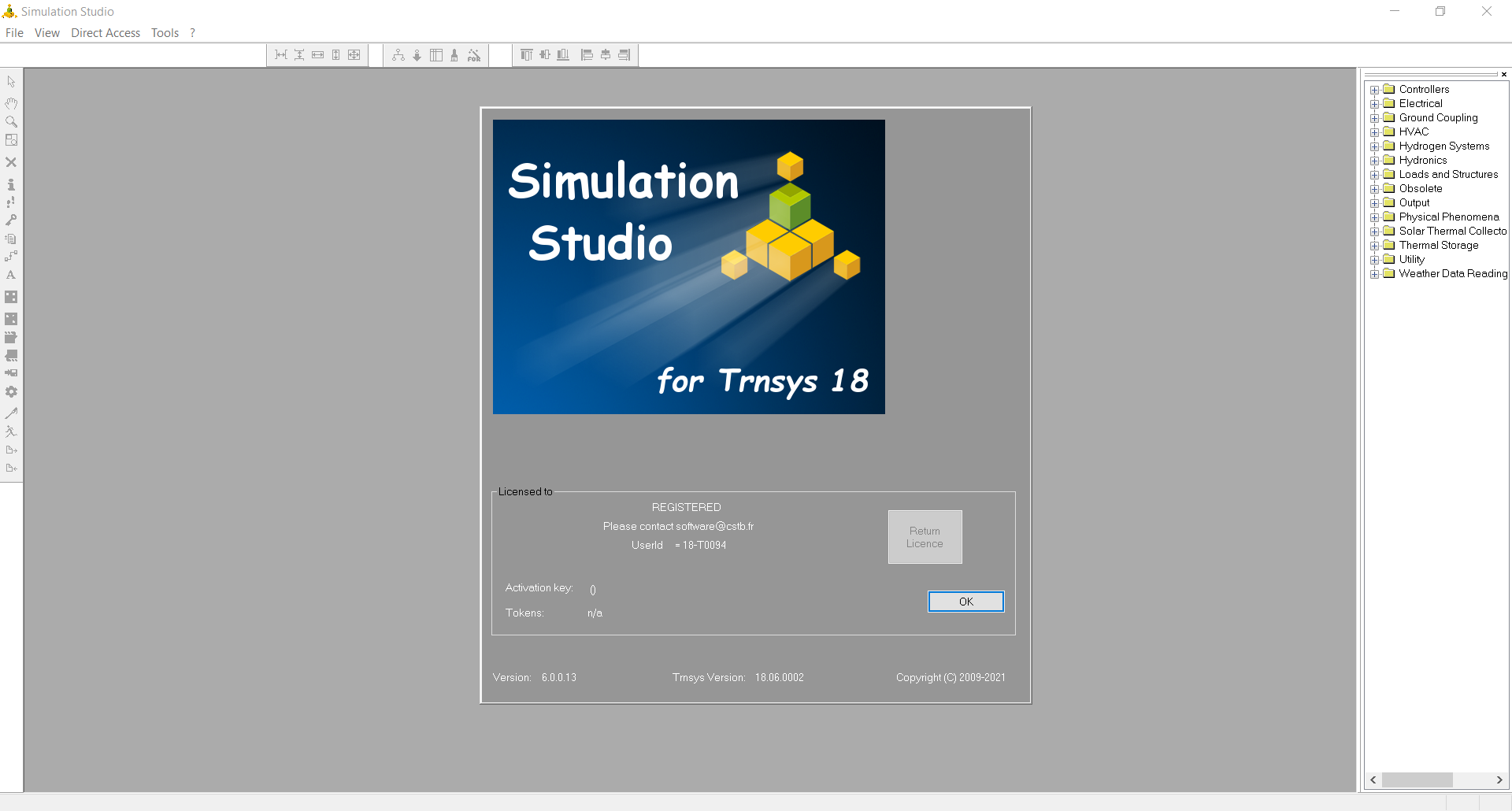The image size is (1512, 811).
Task: Click the align bottom edges icon
Action: click(x=563, y=55)
